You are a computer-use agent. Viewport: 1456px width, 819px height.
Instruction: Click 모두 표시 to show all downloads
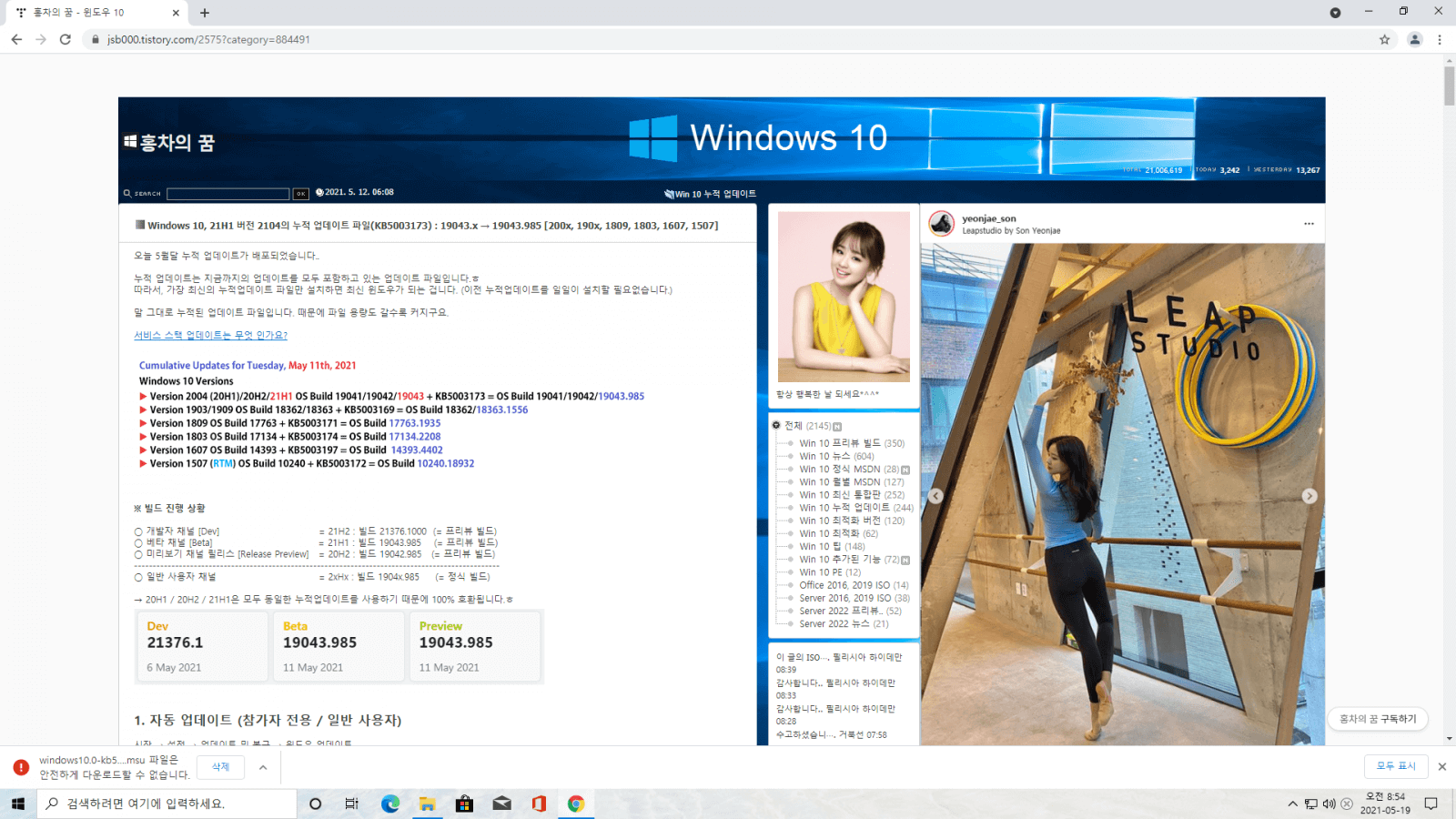tap(1396, 766)
